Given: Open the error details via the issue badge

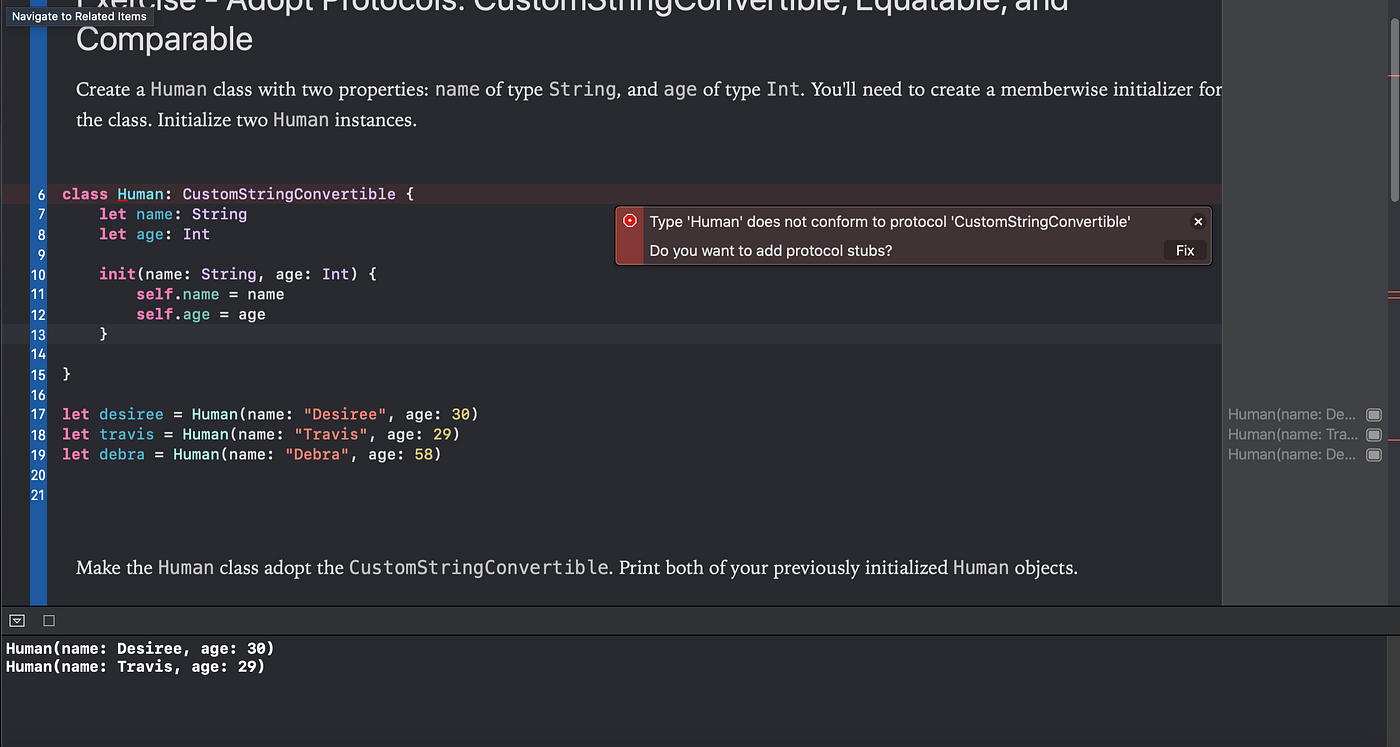Looking at the screenshot, I should (630, 220).
